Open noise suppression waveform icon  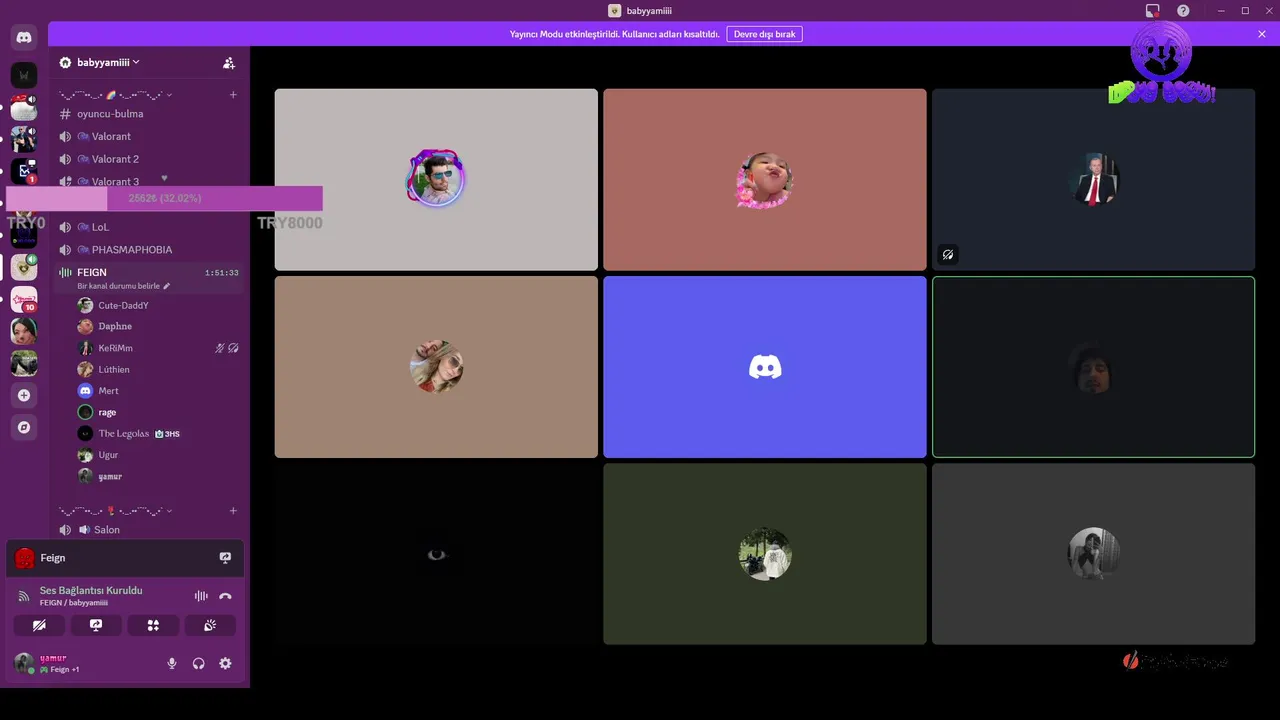coord(201,596)
